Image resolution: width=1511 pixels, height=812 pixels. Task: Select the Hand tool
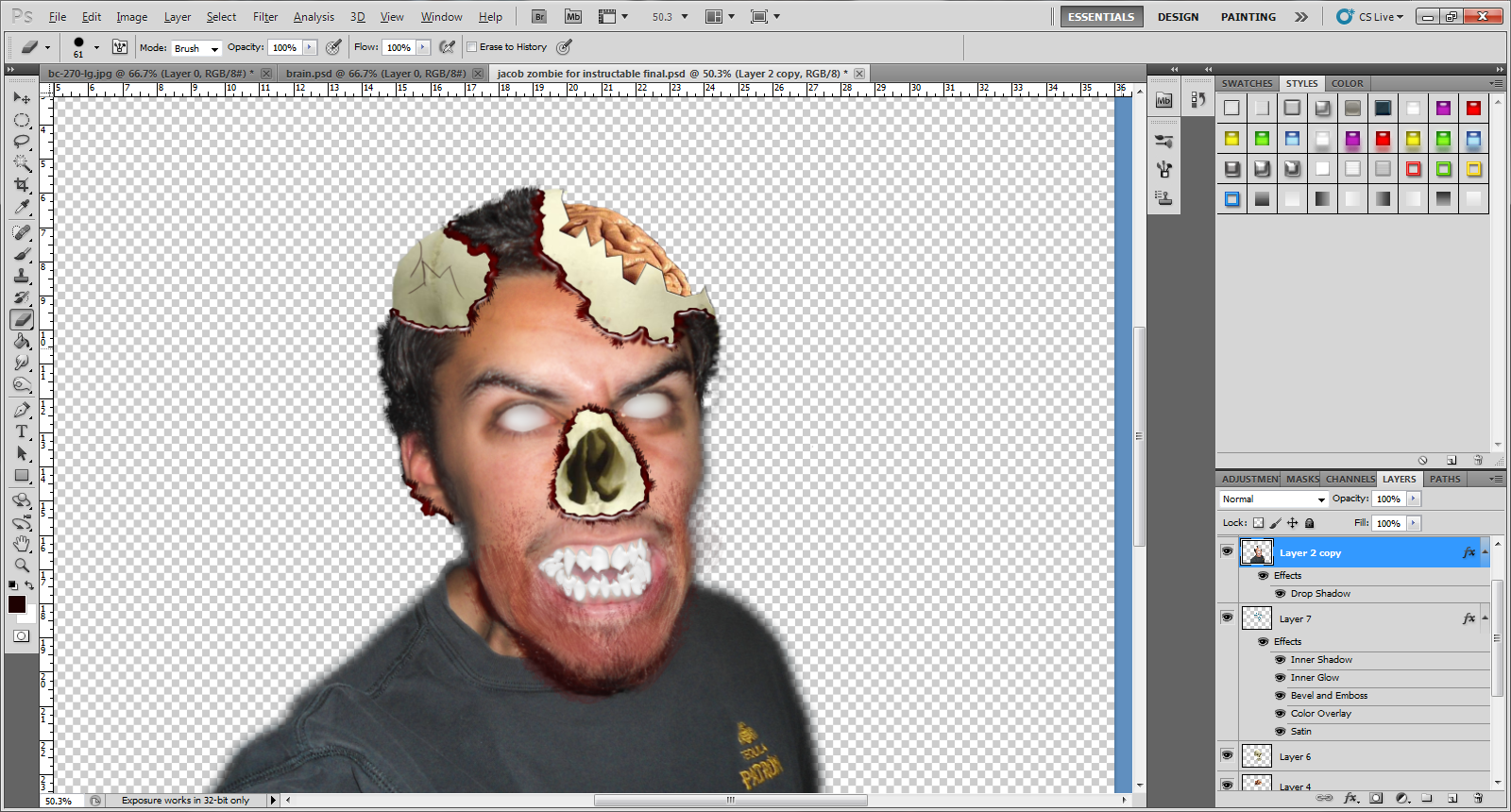point(22,544)
